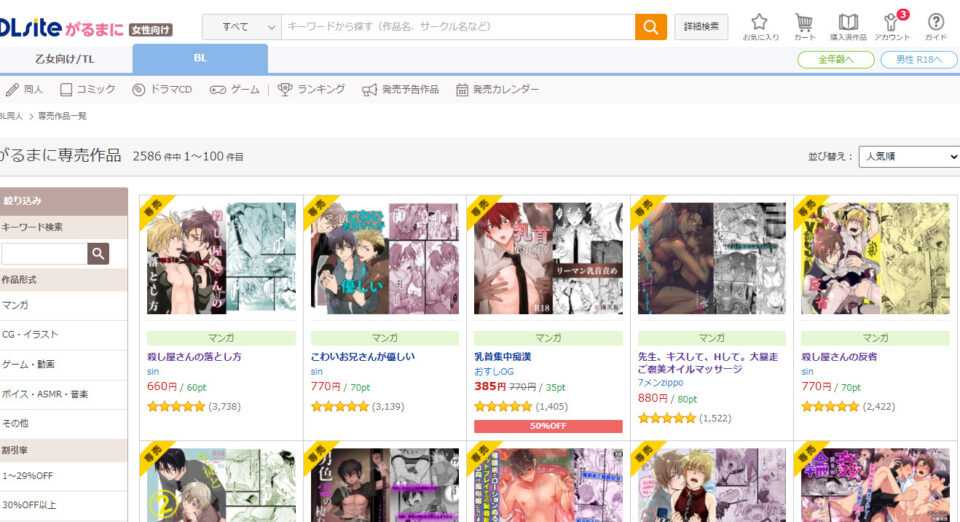This screenshot has height=522, width=960.
Task: Open title link こわいお兄さんが優しい
Action: tap(362, 357)
